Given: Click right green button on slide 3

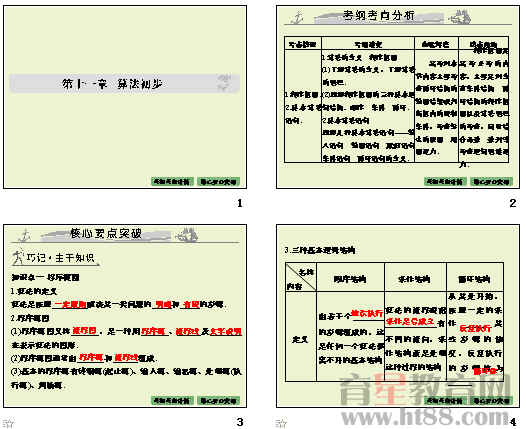Looking at the screenshot, I should point(218,400).
